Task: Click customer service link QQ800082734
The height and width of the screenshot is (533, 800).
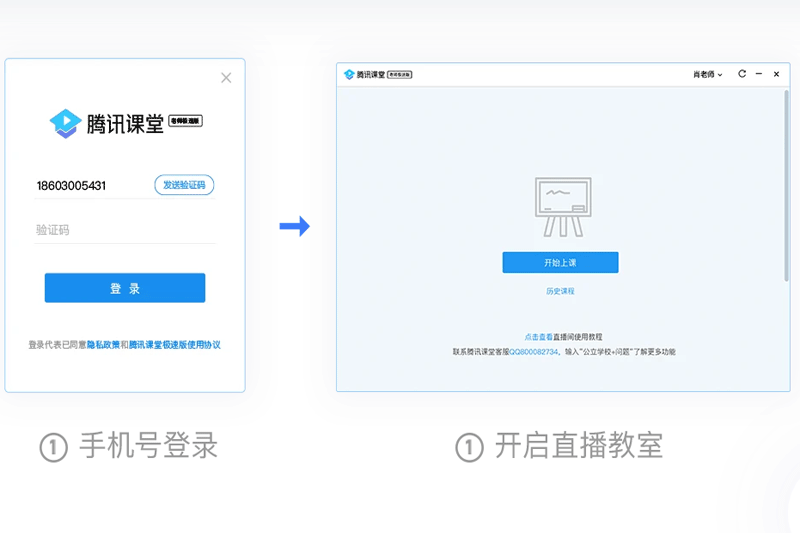Action: click(534, 352)
